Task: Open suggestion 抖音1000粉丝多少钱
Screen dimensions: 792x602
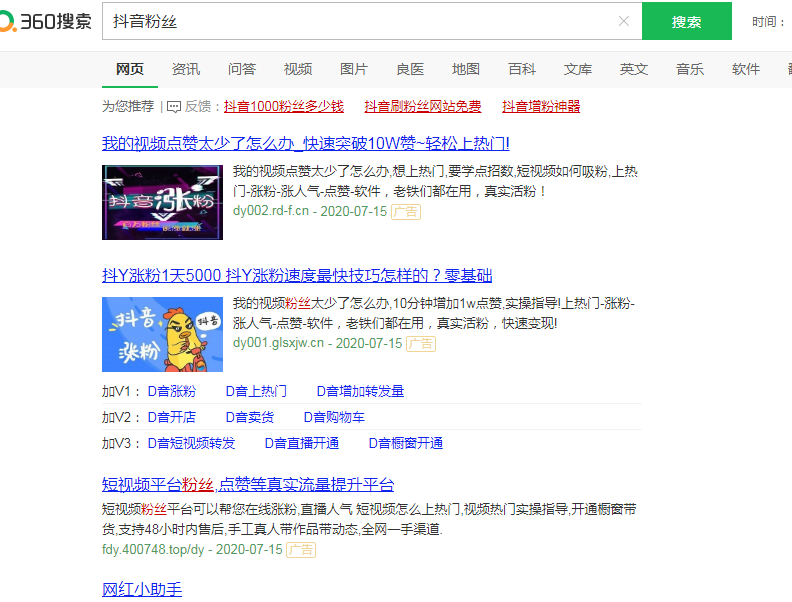Action: click(x=284, y=107)
